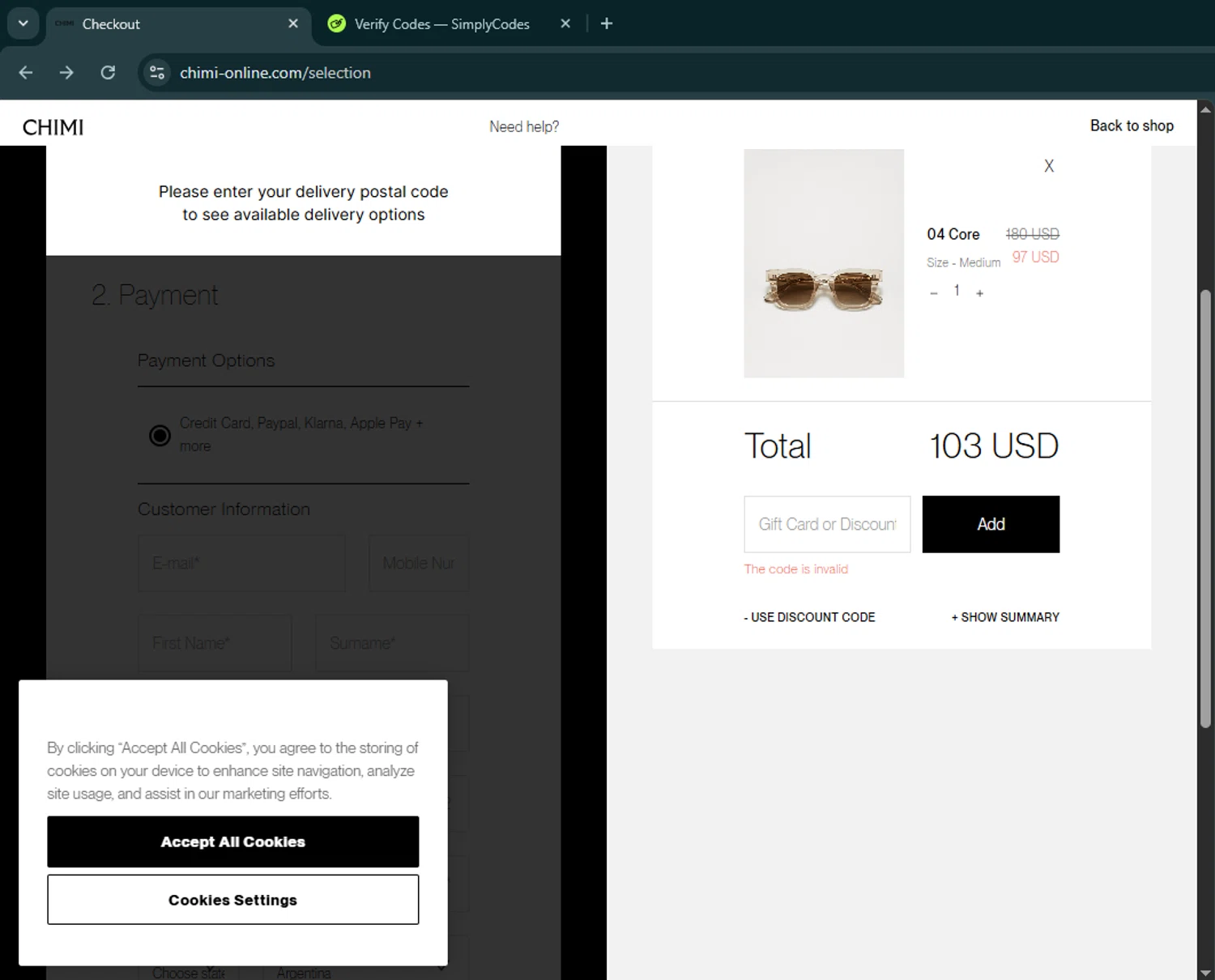Switch to Verify Codes — SimplyCodes tab
The image size is (1215, 980).
[441, 24]
